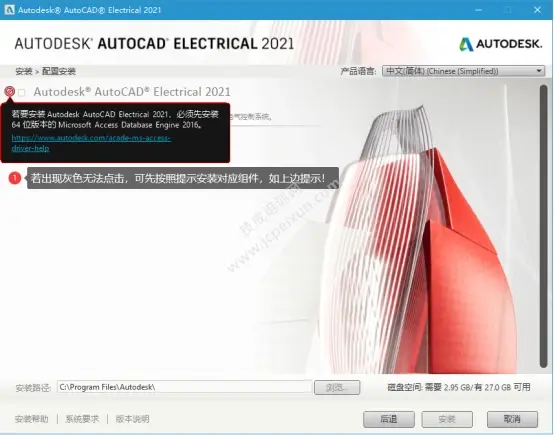Click the 取消 cancel button
Screen dimensions: 554x435
[x=512, y=419]
